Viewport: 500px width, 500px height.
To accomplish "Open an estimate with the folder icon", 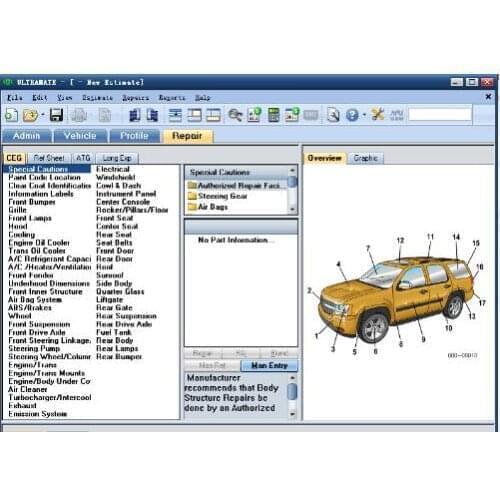I will coord(30,115).
